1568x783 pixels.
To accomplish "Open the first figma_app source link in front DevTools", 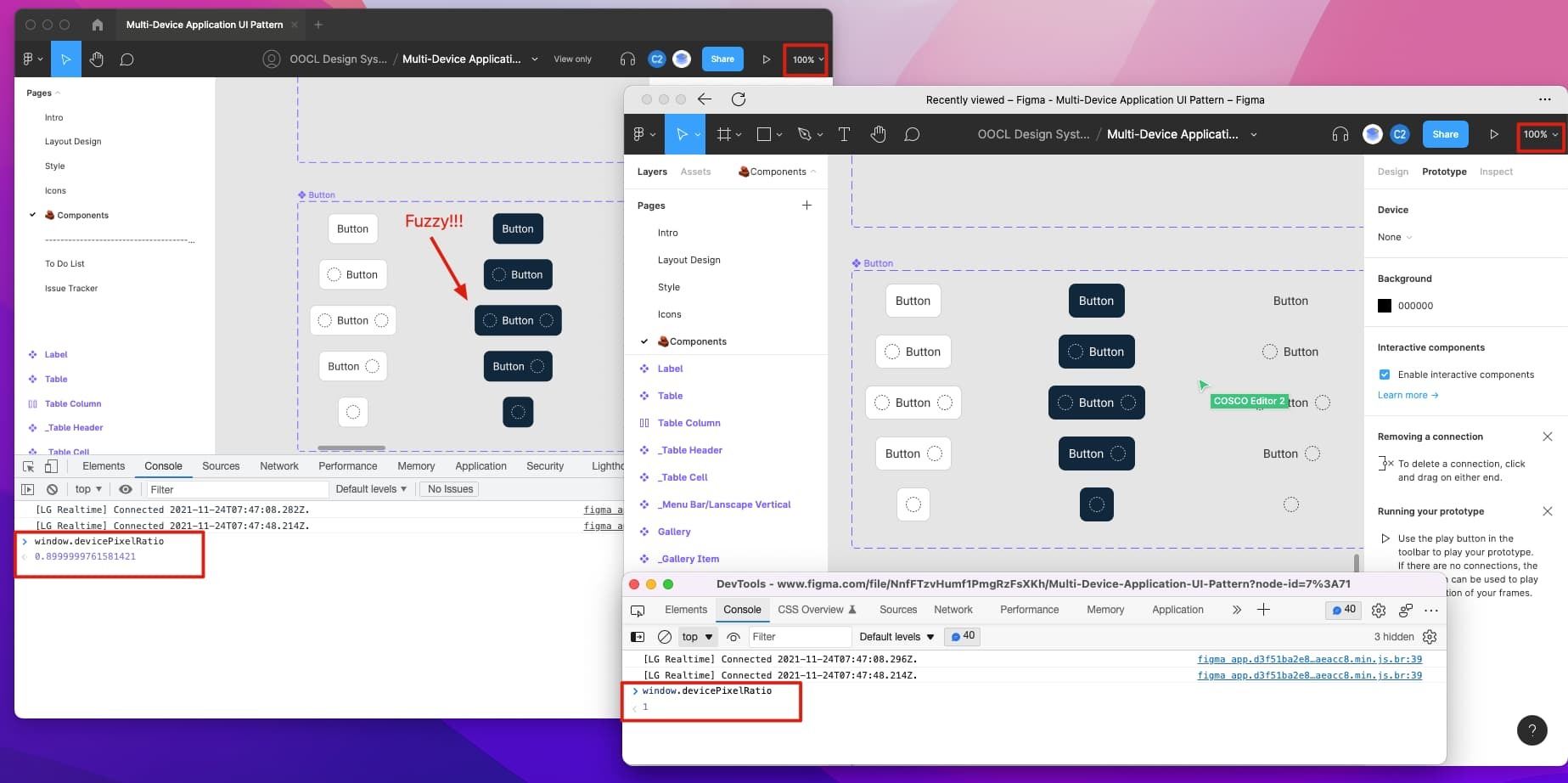I will click(1309, 659).
